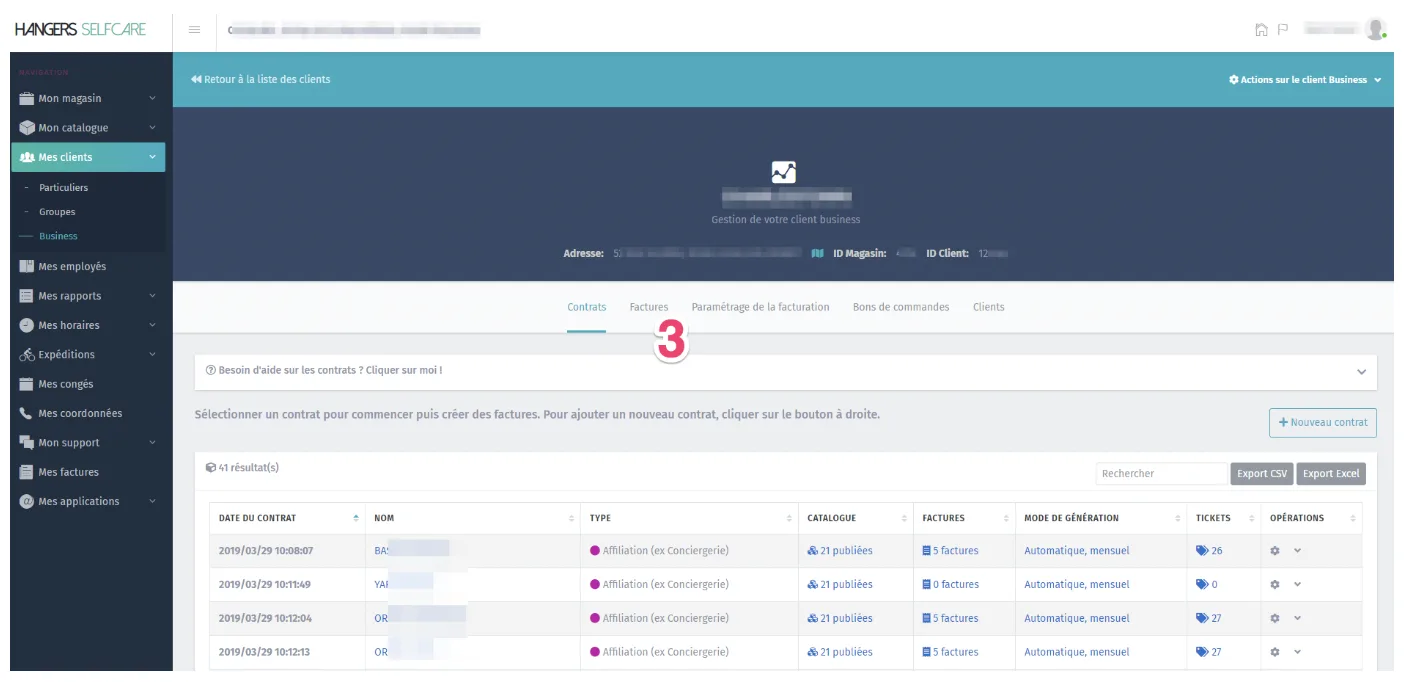Click the Rechercher search field
Image resolution: width=1404 pixels, height=682 pixels.
click(x=1161, y=474)
